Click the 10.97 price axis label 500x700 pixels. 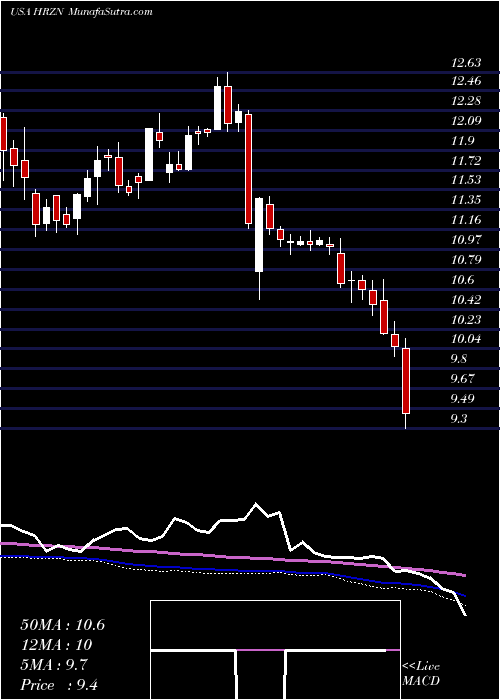(466, 240)
